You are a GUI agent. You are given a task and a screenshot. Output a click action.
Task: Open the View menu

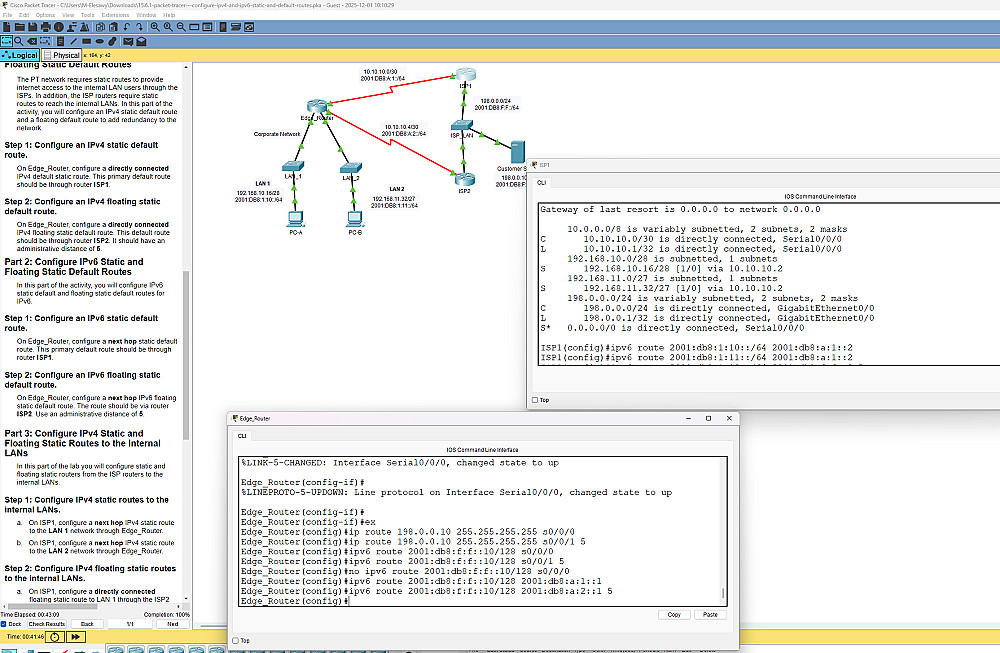click(x=68, y=15)
